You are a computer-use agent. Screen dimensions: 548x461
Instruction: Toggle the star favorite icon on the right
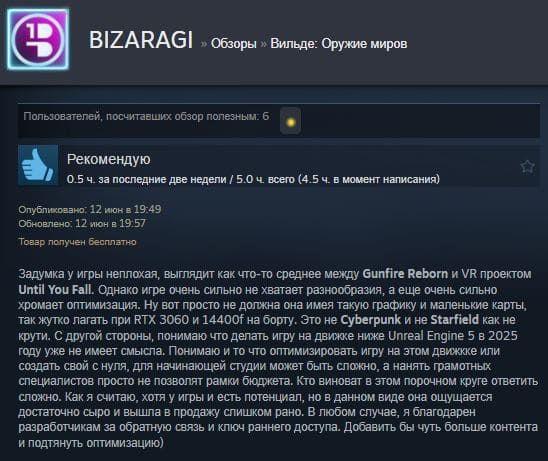coord(527,166)
